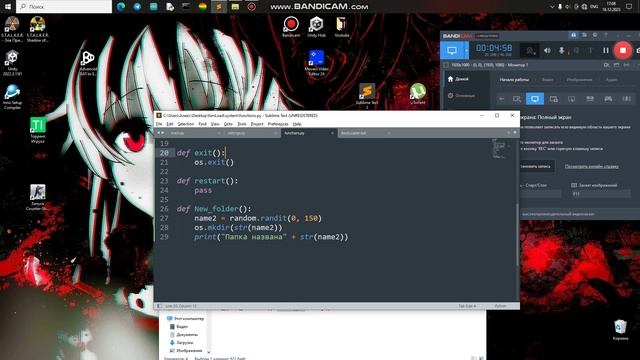This screenshot has height=360, width=640.
Task: Toggle the side bar icon in Sublime status bar
Action: (159, 306)
